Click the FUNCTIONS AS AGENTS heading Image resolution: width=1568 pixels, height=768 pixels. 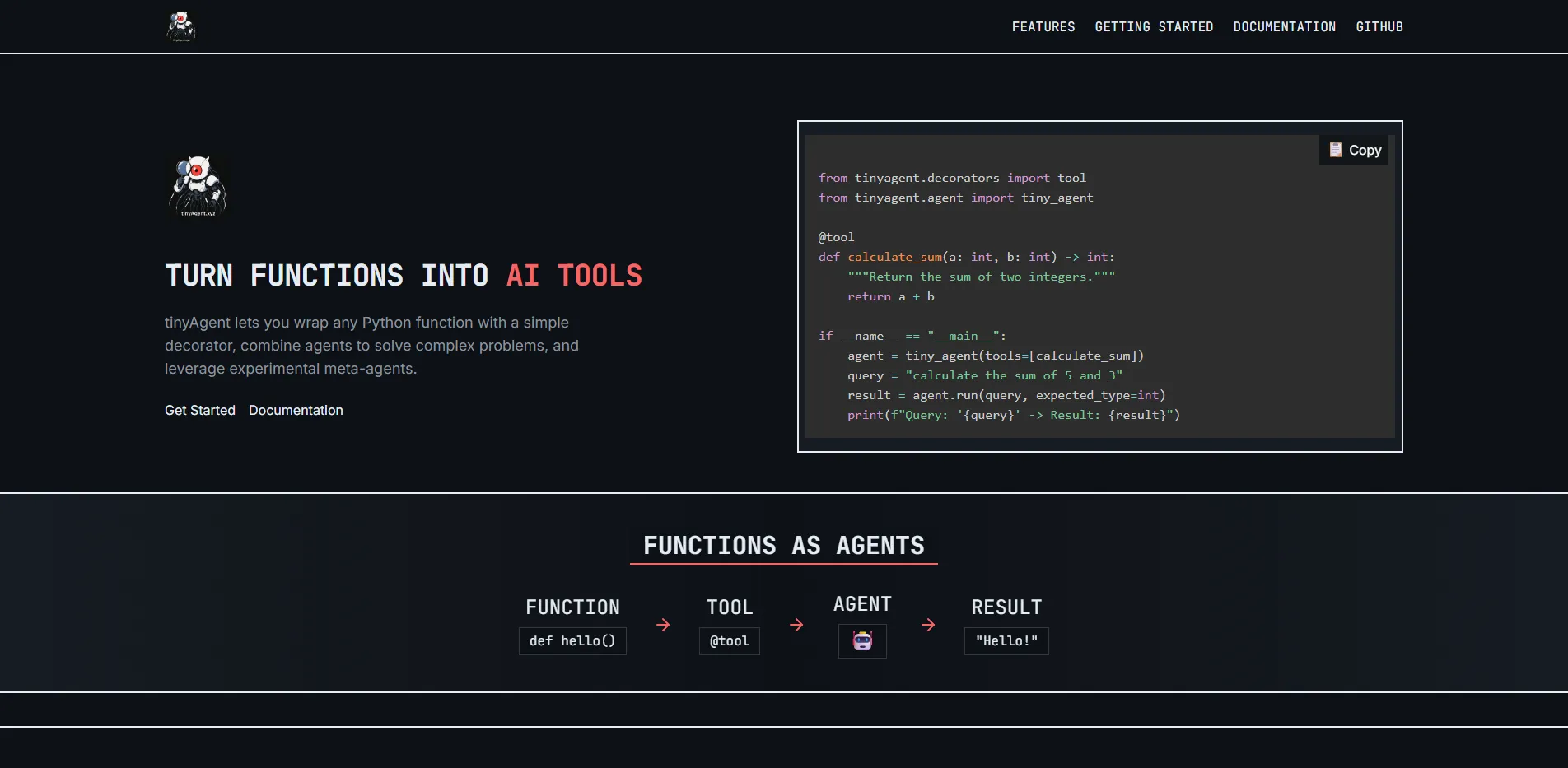coord(783,545)
